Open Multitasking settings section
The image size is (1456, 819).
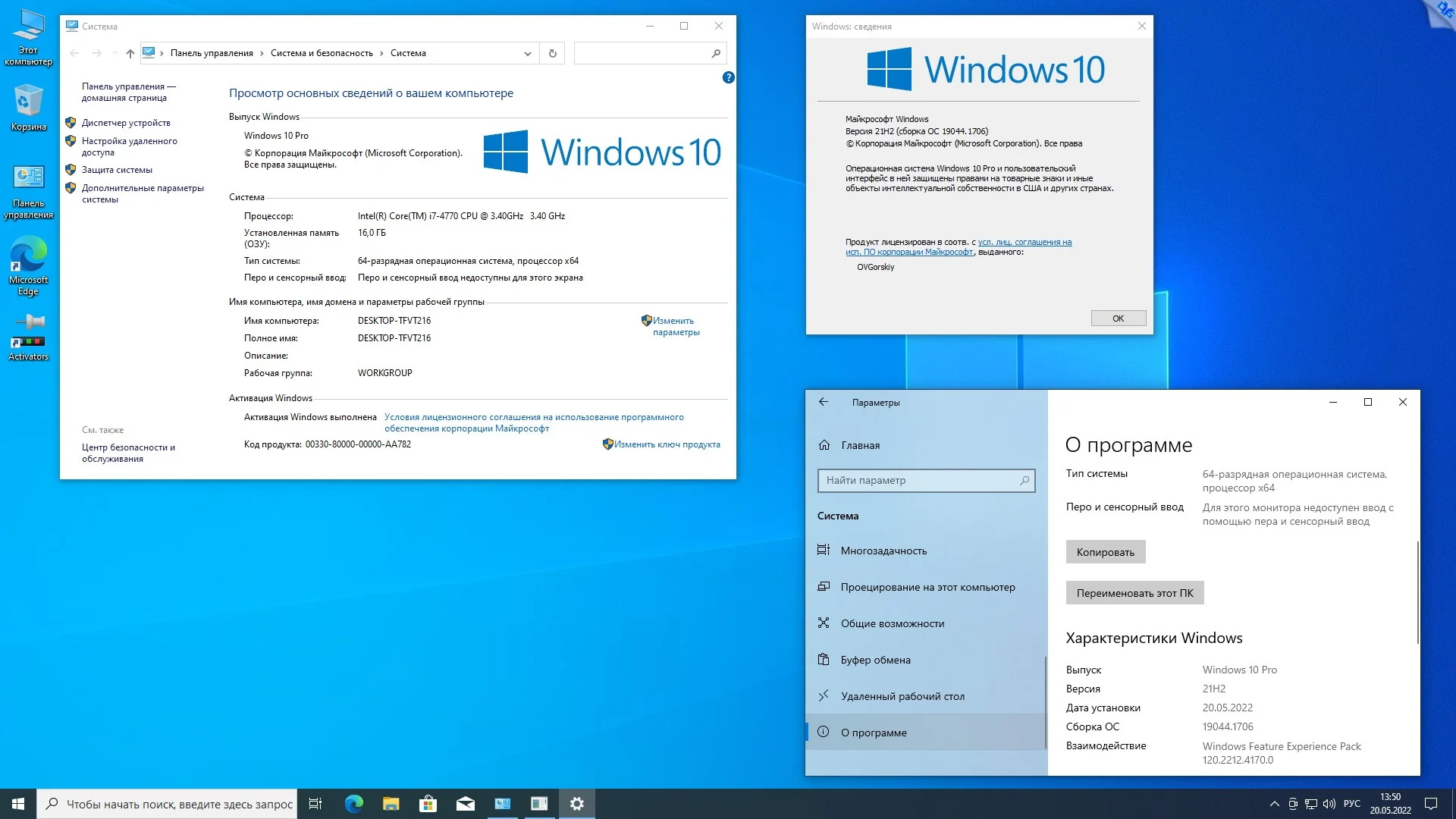(883, 551)
